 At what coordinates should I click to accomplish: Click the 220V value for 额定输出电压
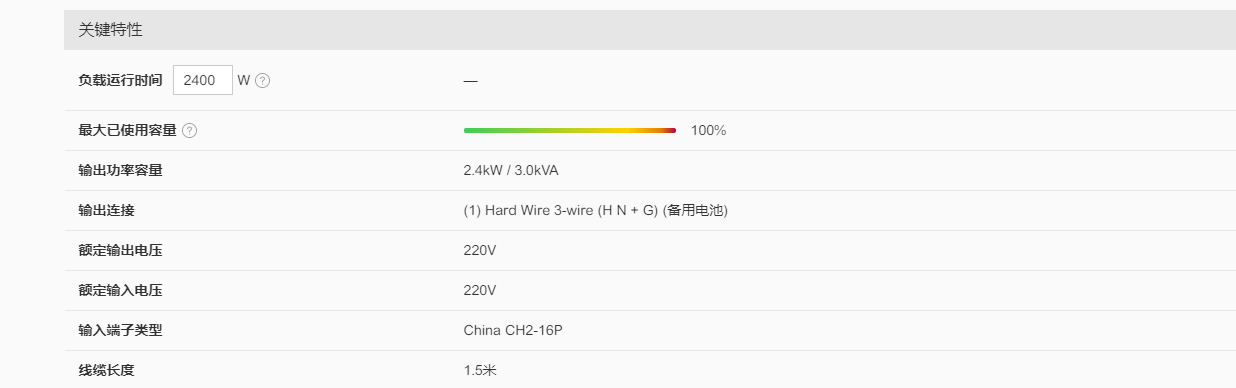480,251
